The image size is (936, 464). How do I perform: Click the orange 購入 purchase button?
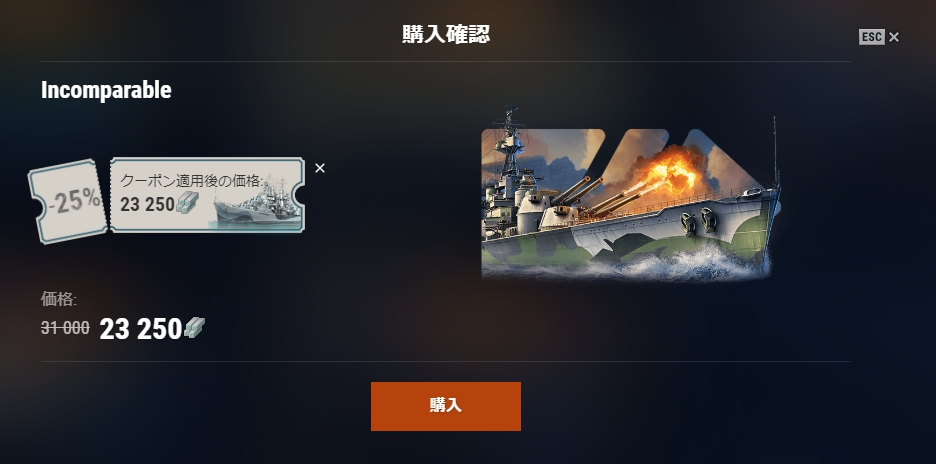[445, 406]
